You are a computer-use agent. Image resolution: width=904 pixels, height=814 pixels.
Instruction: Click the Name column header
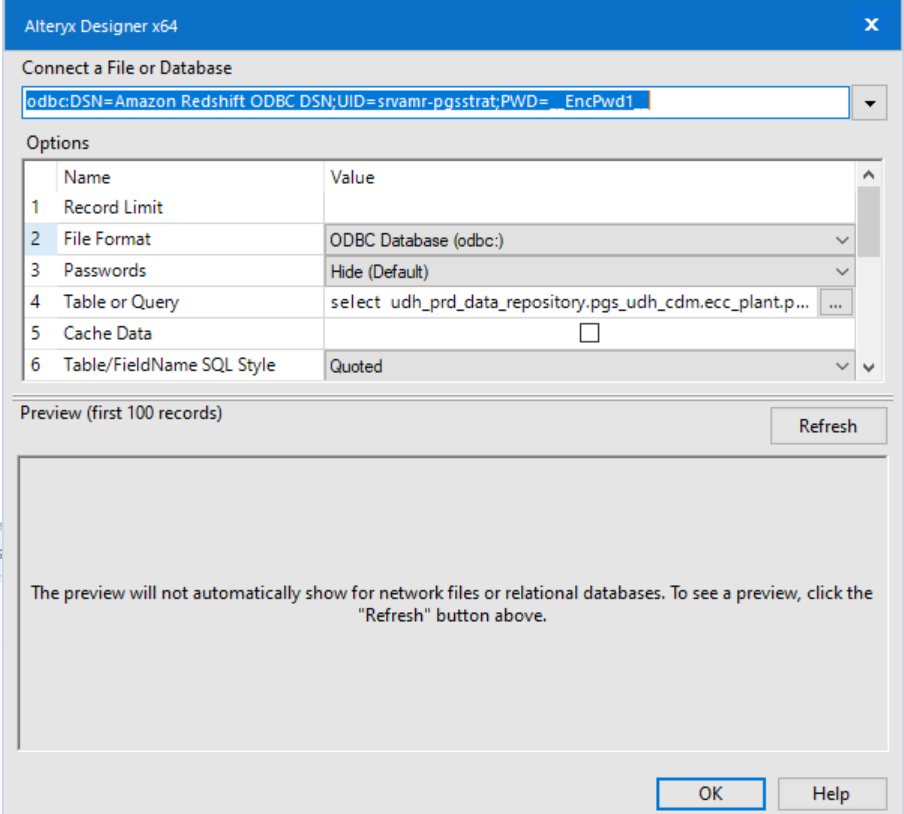[x=87, y=177]
